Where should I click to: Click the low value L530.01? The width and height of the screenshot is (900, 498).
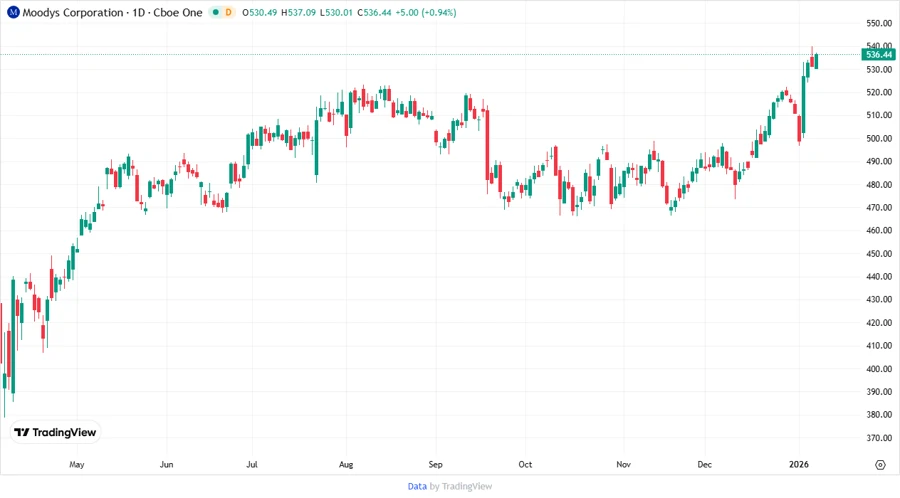tap(336, 12)
